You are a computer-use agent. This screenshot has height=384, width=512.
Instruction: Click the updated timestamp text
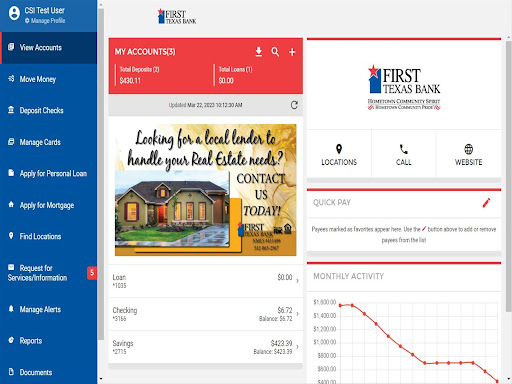pos(205,105)
